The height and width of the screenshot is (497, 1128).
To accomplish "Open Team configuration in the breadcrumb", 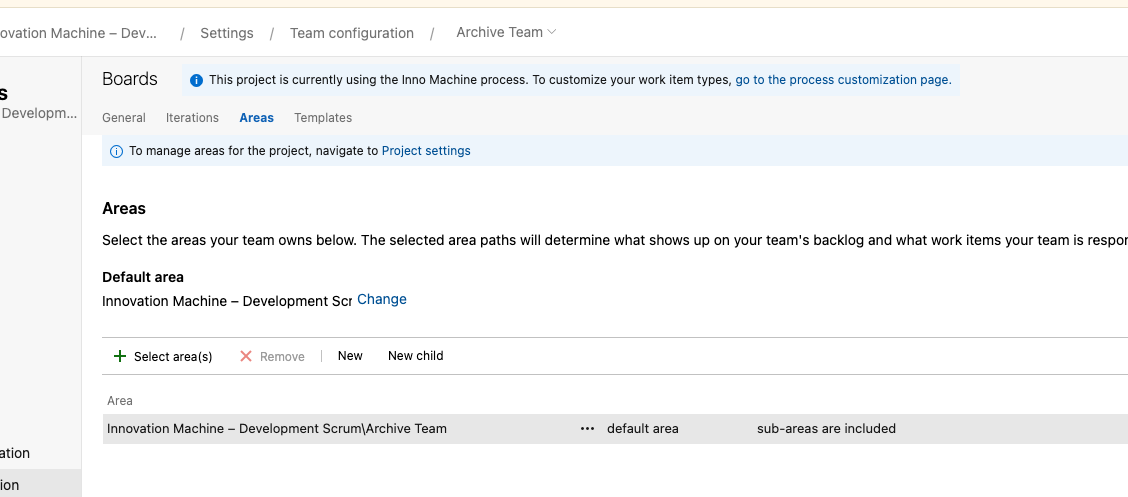I will click(352, 33).
